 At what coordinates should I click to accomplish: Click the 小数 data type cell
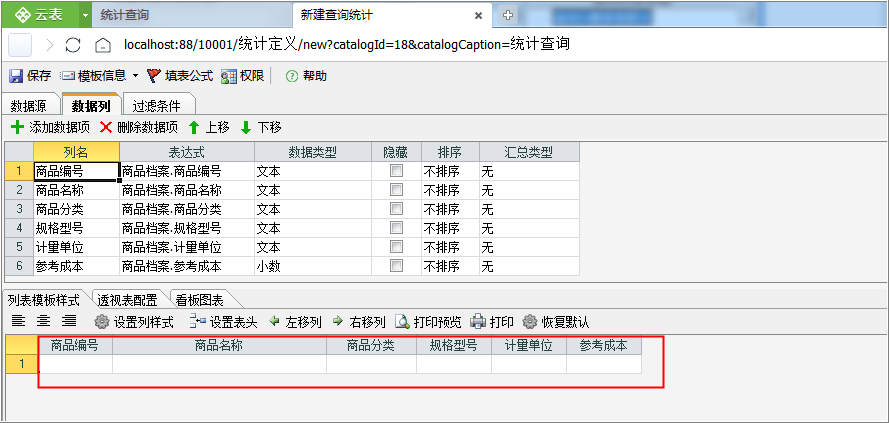click(x=313, y=266)
